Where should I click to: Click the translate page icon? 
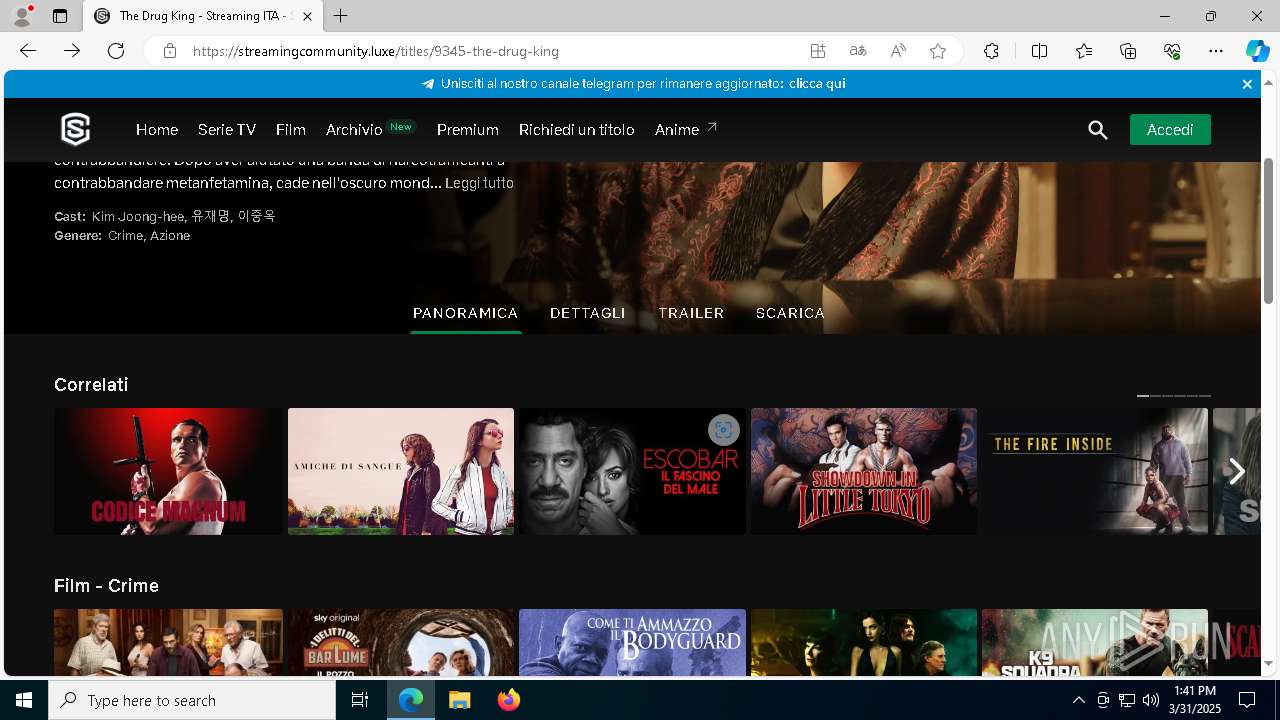click(x=858, y=51)
